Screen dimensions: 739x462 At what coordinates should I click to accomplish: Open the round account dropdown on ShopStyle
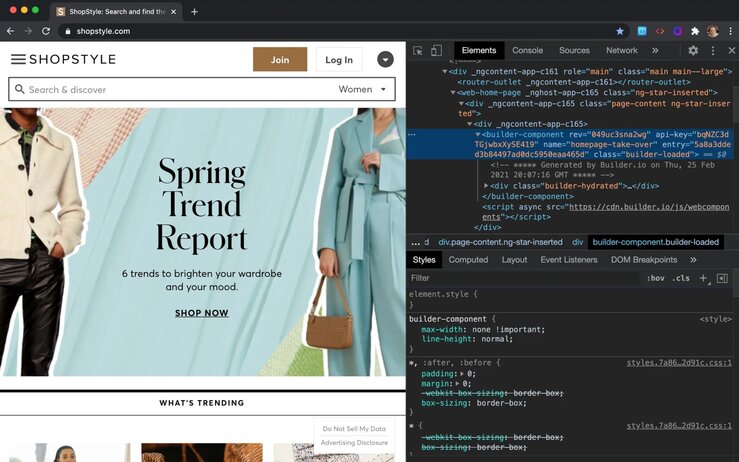[385, 59]
